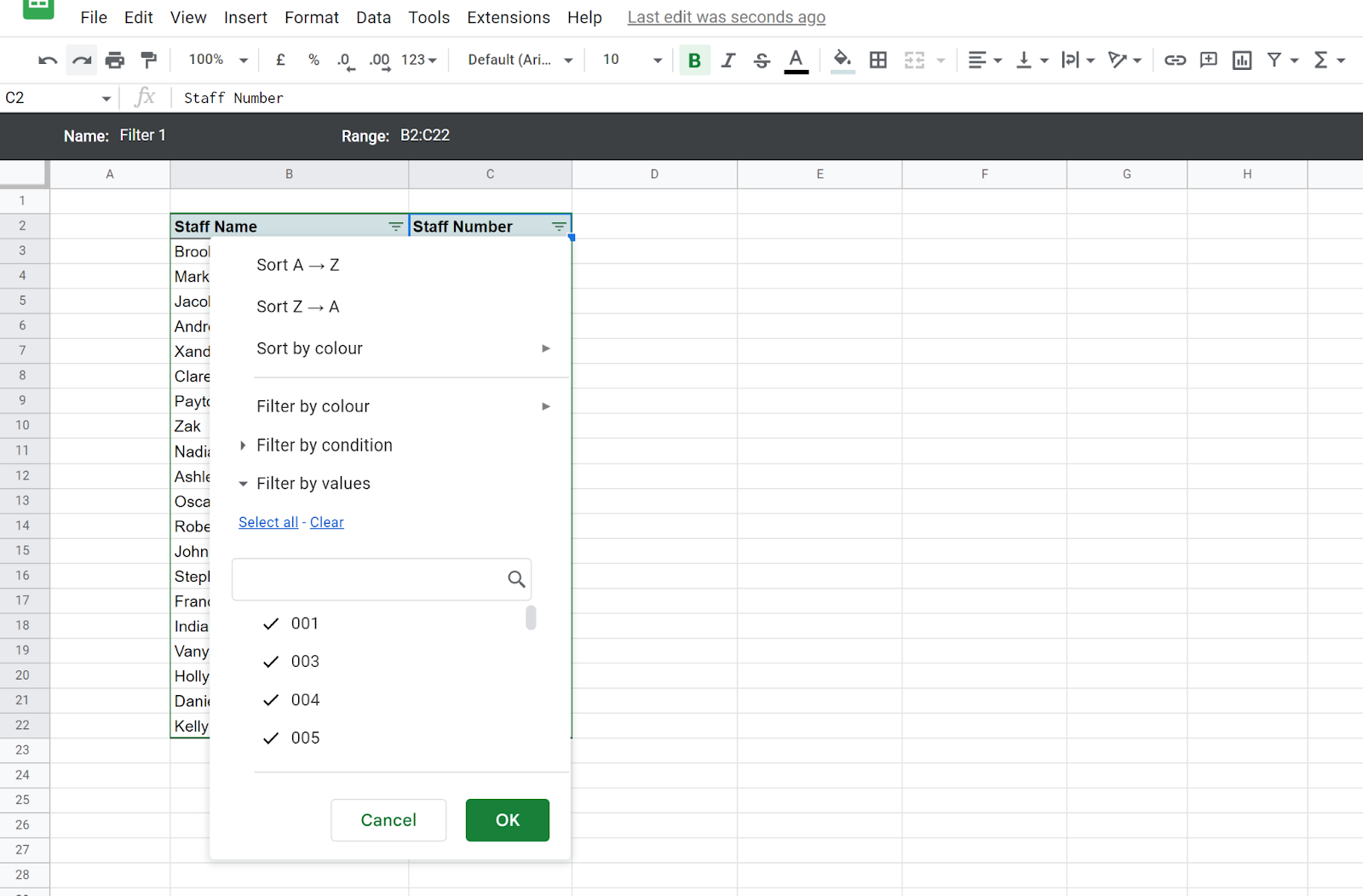The image size is (1363, 896).
Task: Format as currency with pound icon
Action: click(280, 60)
